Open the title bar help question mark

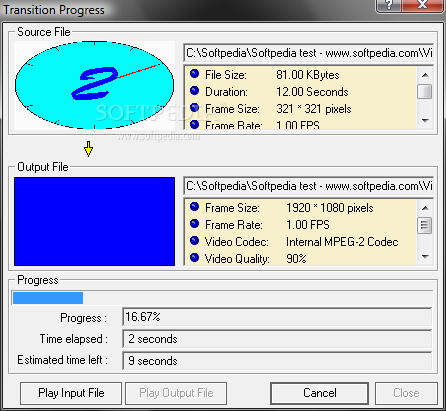coord(389,5)
